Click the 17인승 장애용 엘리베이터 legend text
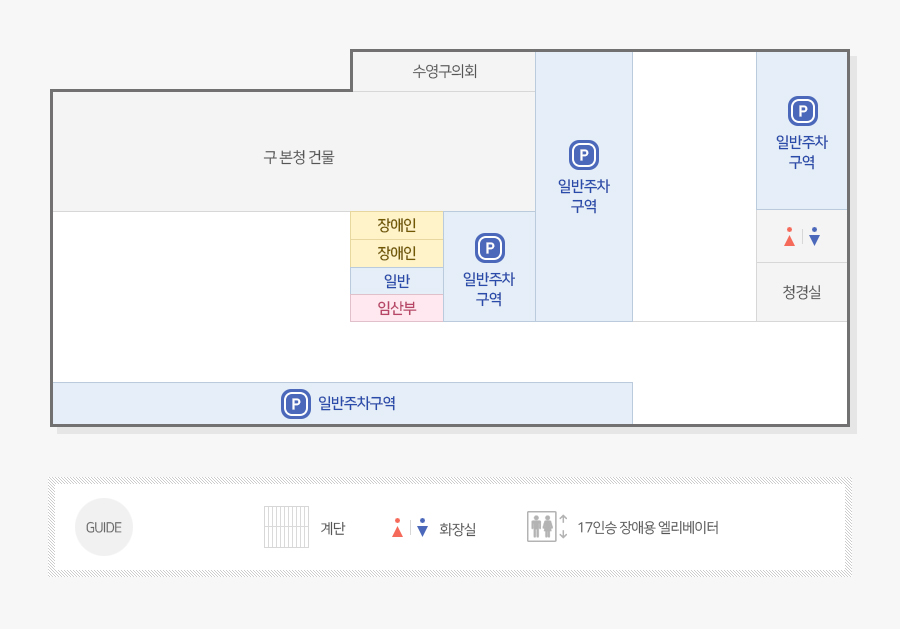900x629 pixels. coord(647,527)
